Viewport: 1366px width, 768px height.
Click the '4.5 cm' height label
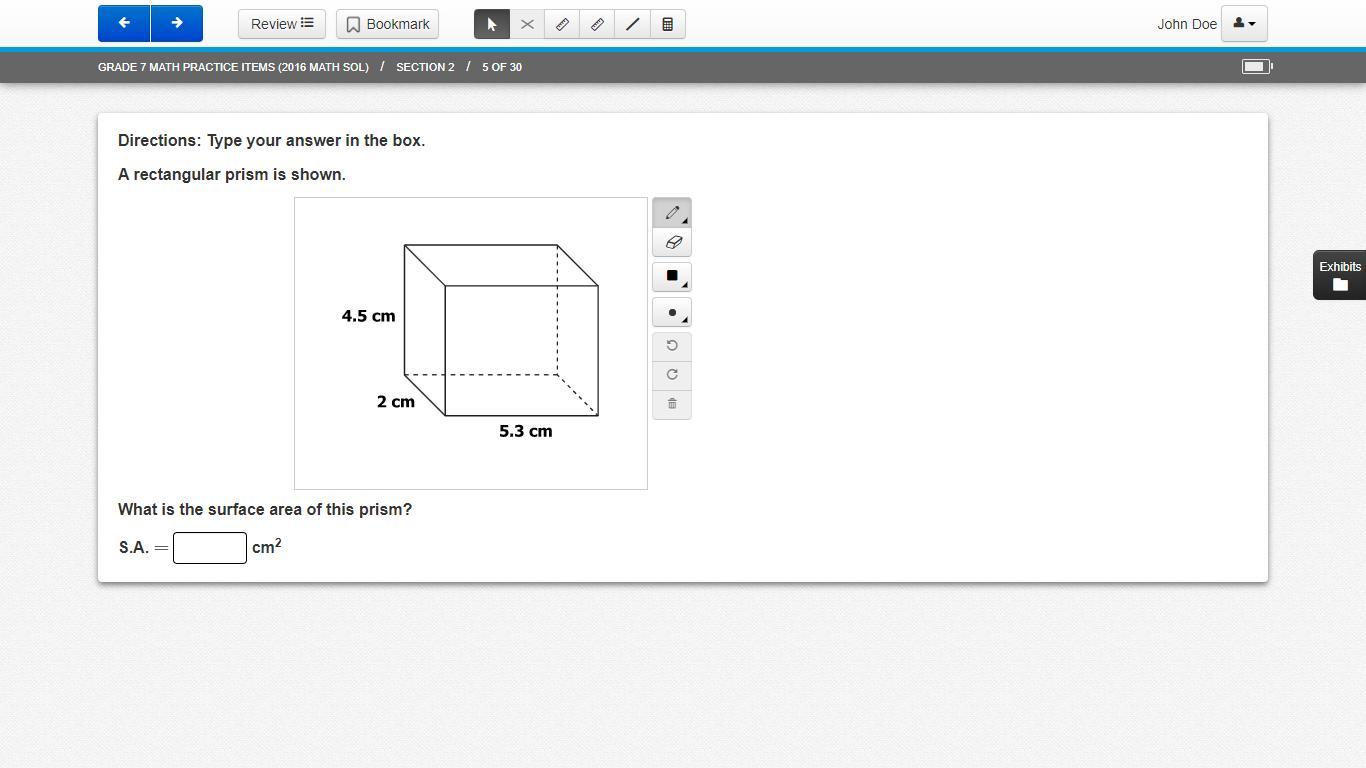pyautogui.click(x=368, y=316)
